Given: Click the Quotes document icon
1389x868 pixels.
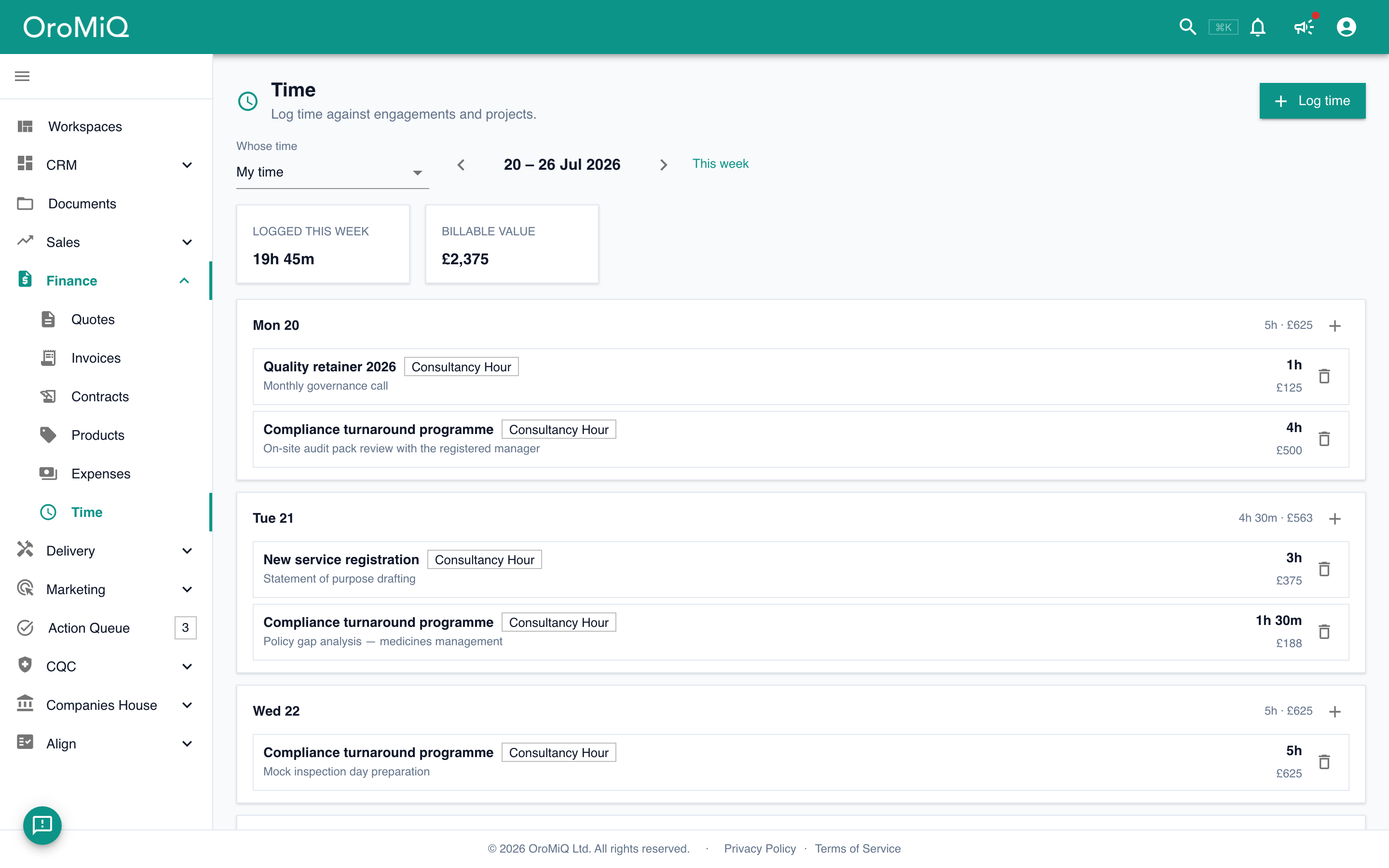Looking at the screenshot, I should (48, 319).
